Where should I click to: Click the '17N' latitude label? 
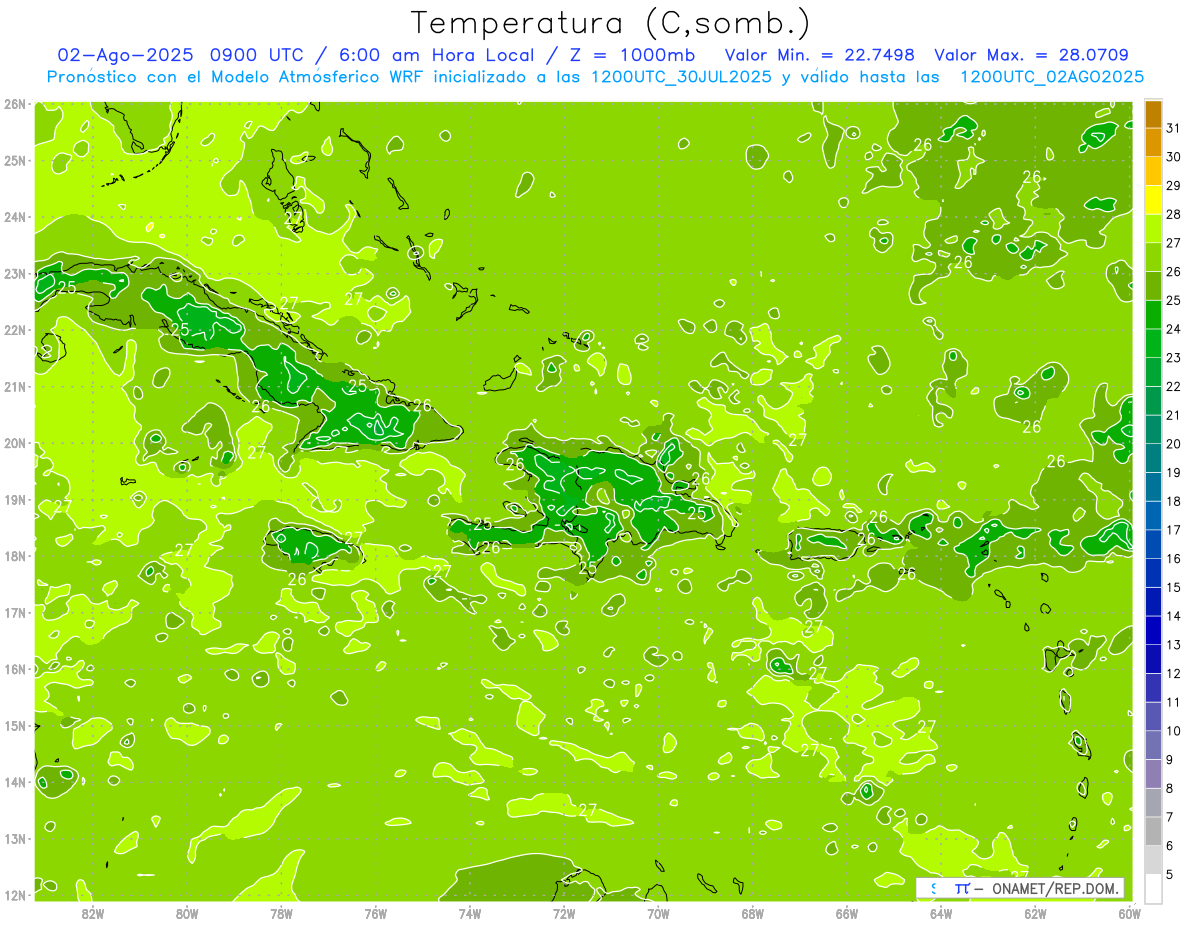click(15, 612)
